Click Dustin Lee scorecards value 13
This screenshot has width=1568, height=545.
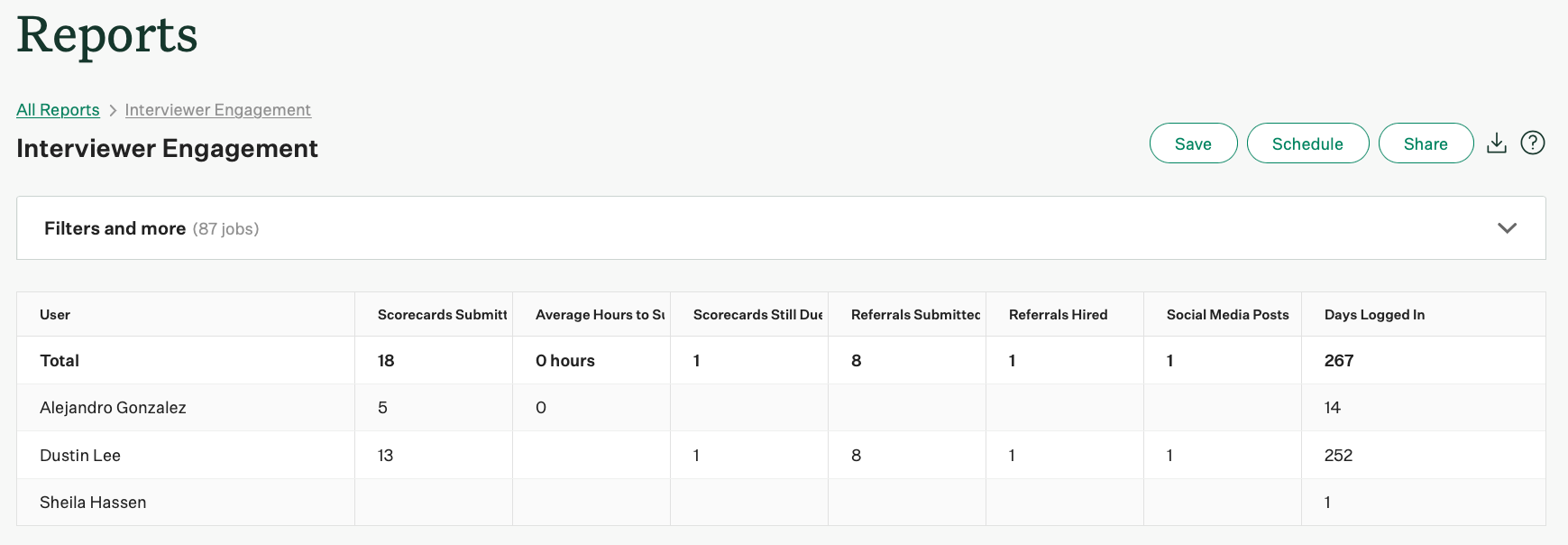click(385, 456)
